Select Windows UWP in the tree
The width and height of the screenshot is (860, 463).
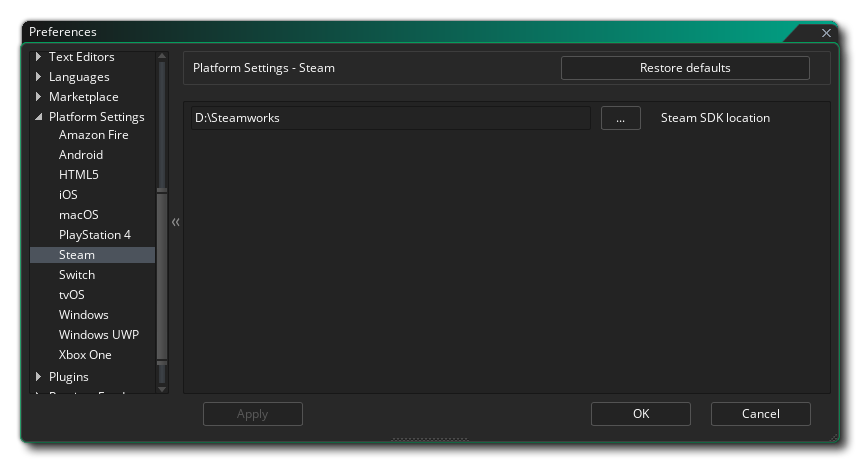[99, 335]
